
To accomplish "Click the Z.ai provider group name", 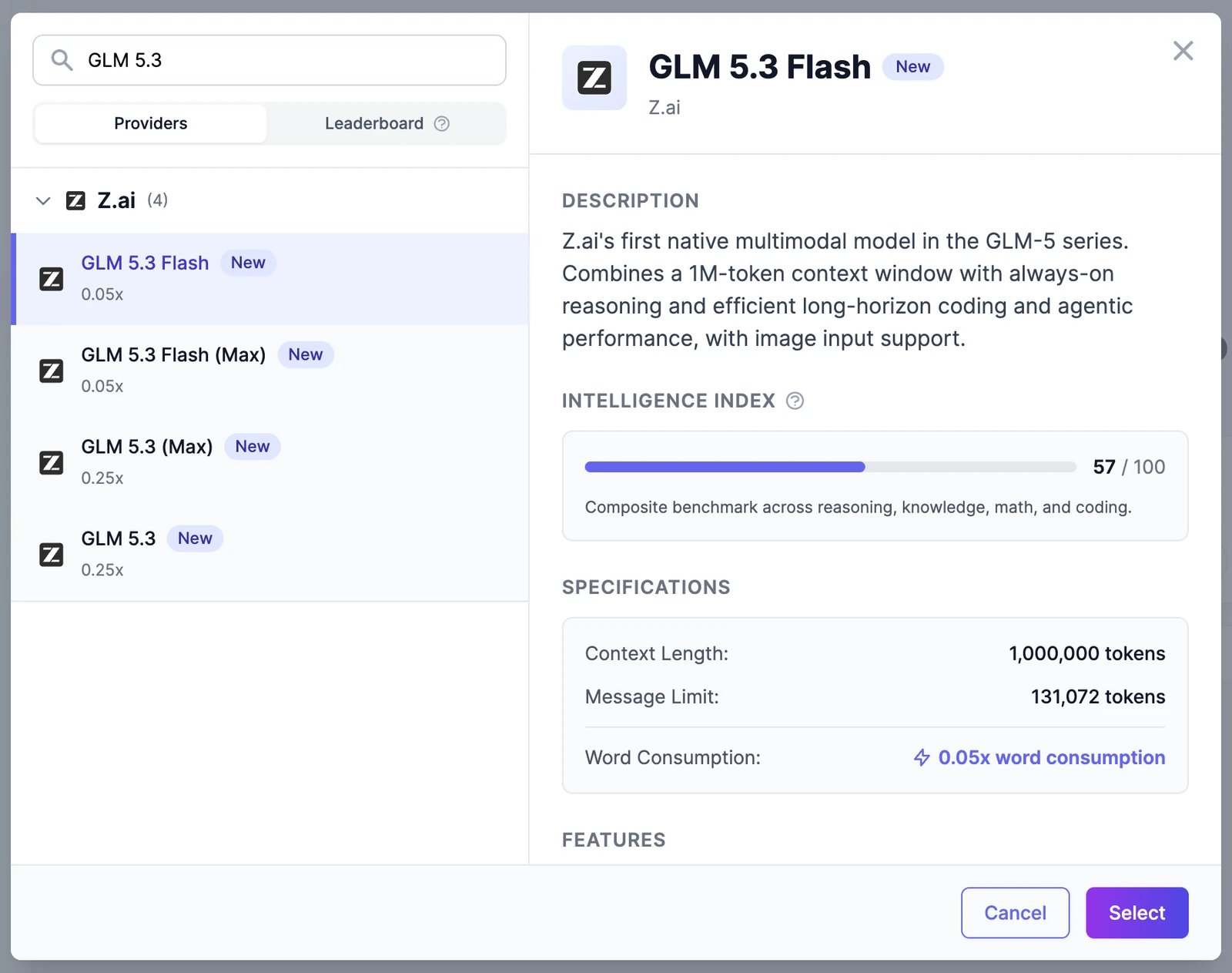I will pos(116,200).
